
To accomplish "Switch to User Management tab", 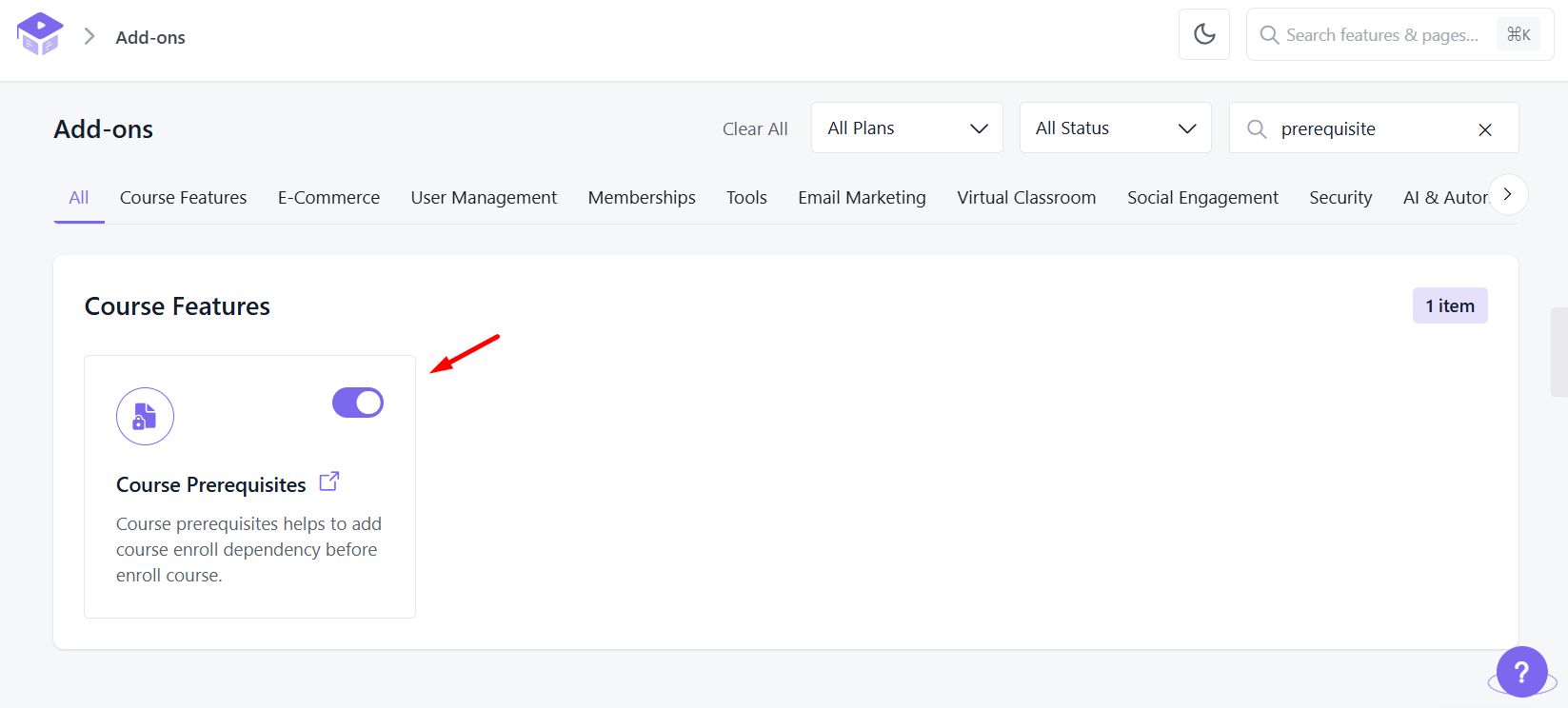I will [x=484, y=197].
